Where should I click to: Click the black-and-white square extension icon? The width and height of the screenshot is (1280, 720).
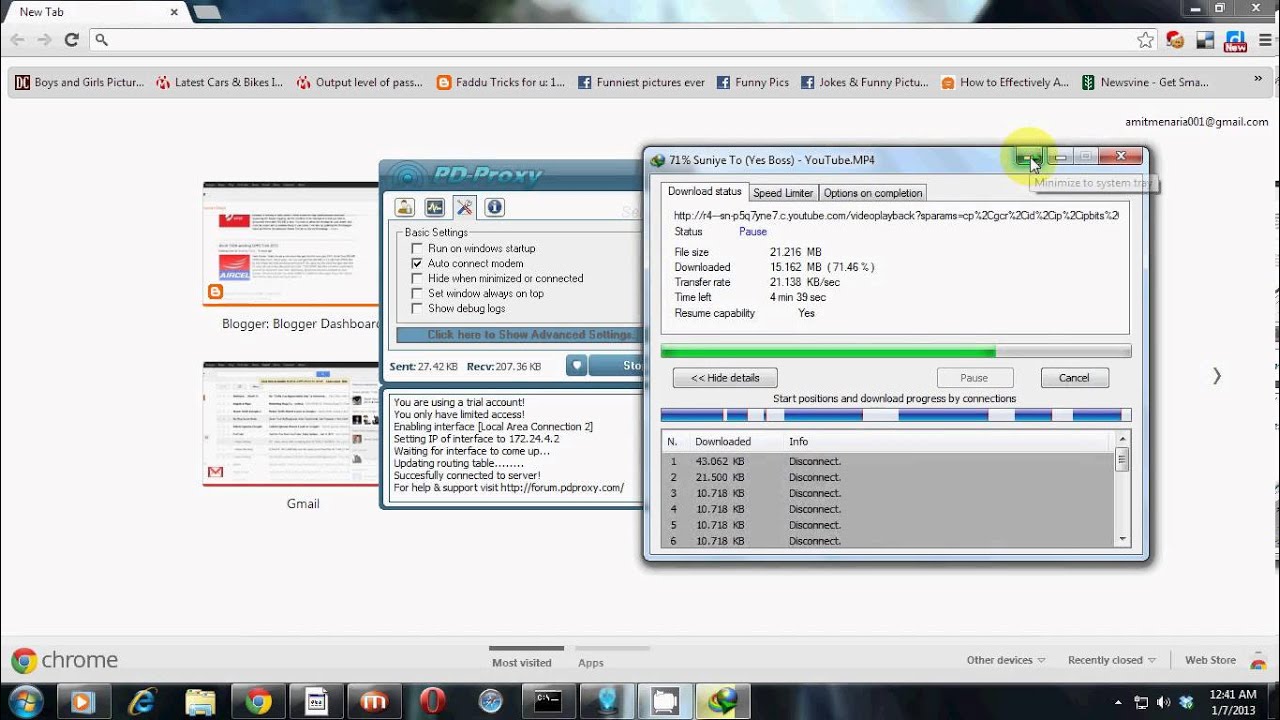click(1205, 40)
